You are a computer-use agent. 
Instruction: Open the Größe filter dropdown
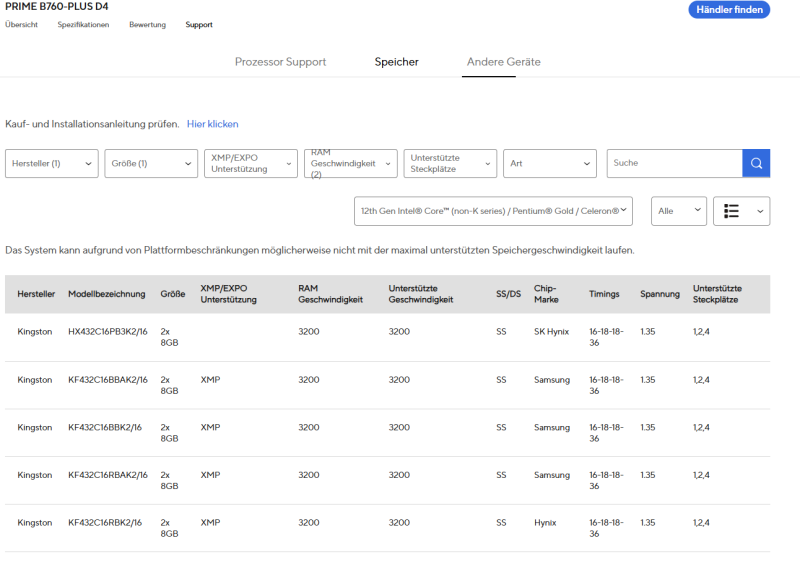pos(151,163)
